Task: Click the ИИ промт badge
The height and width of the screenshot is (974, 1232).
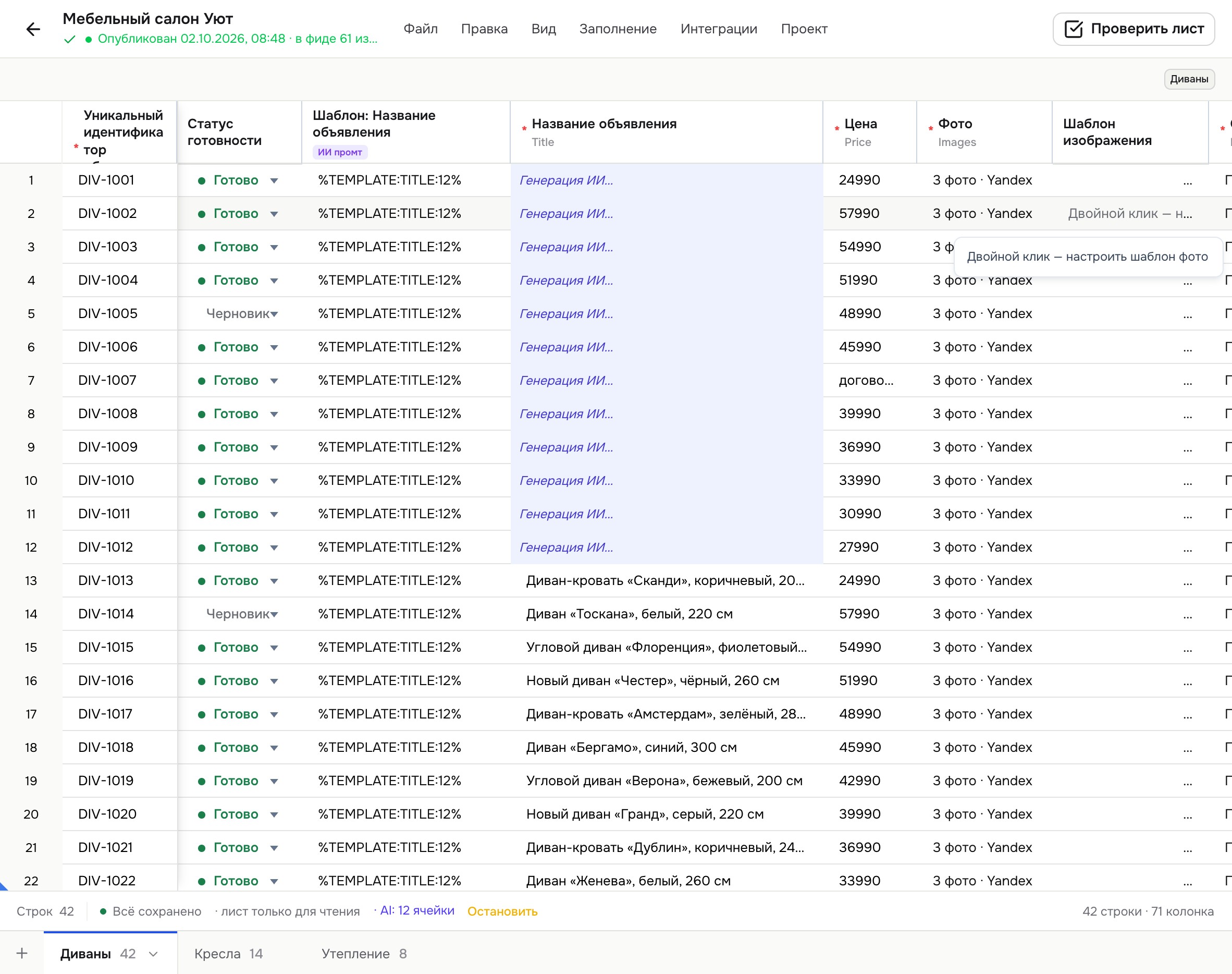Action: [340, 152]
